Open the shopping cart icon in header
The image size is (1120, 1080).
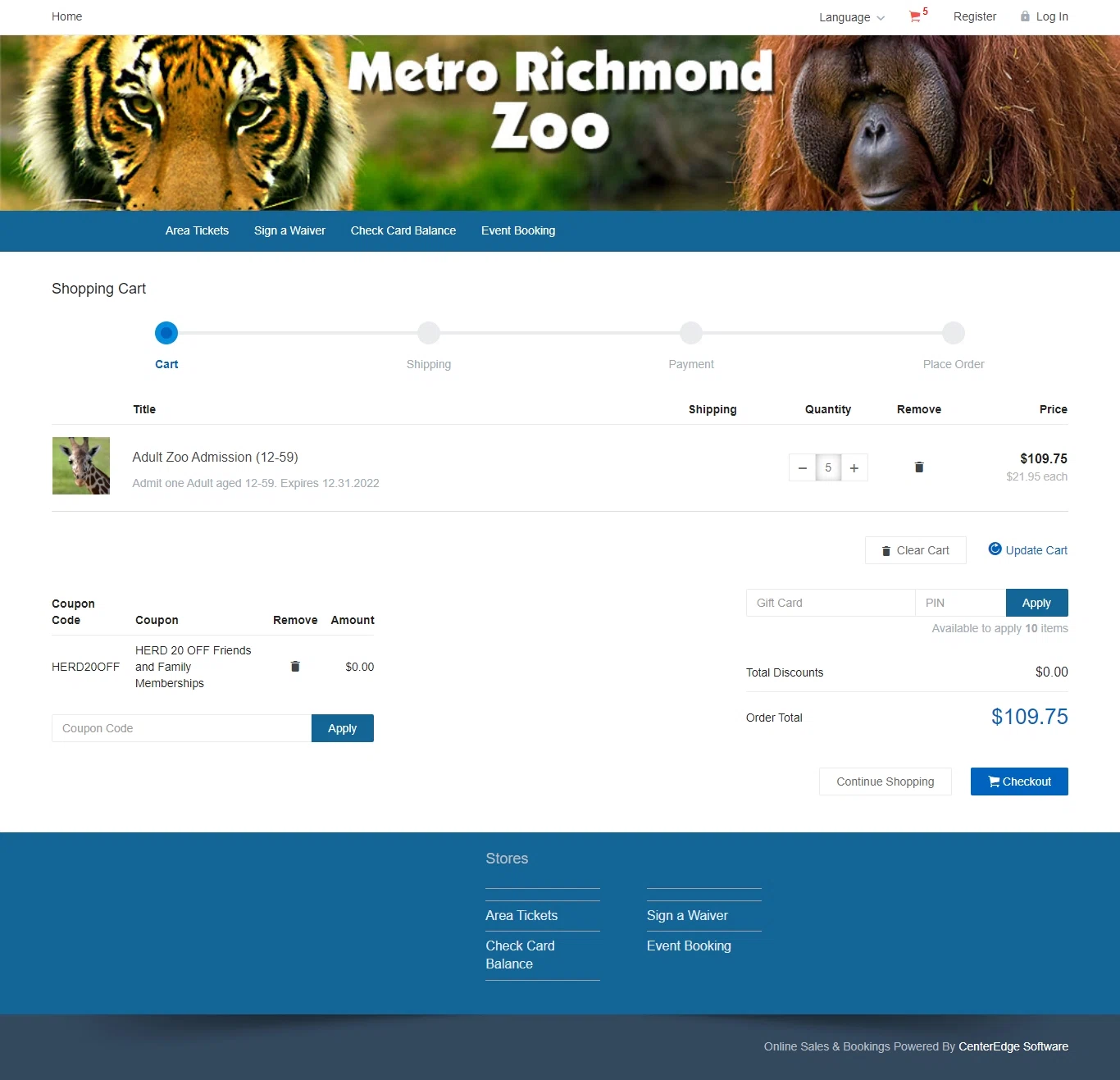[915, 16]
